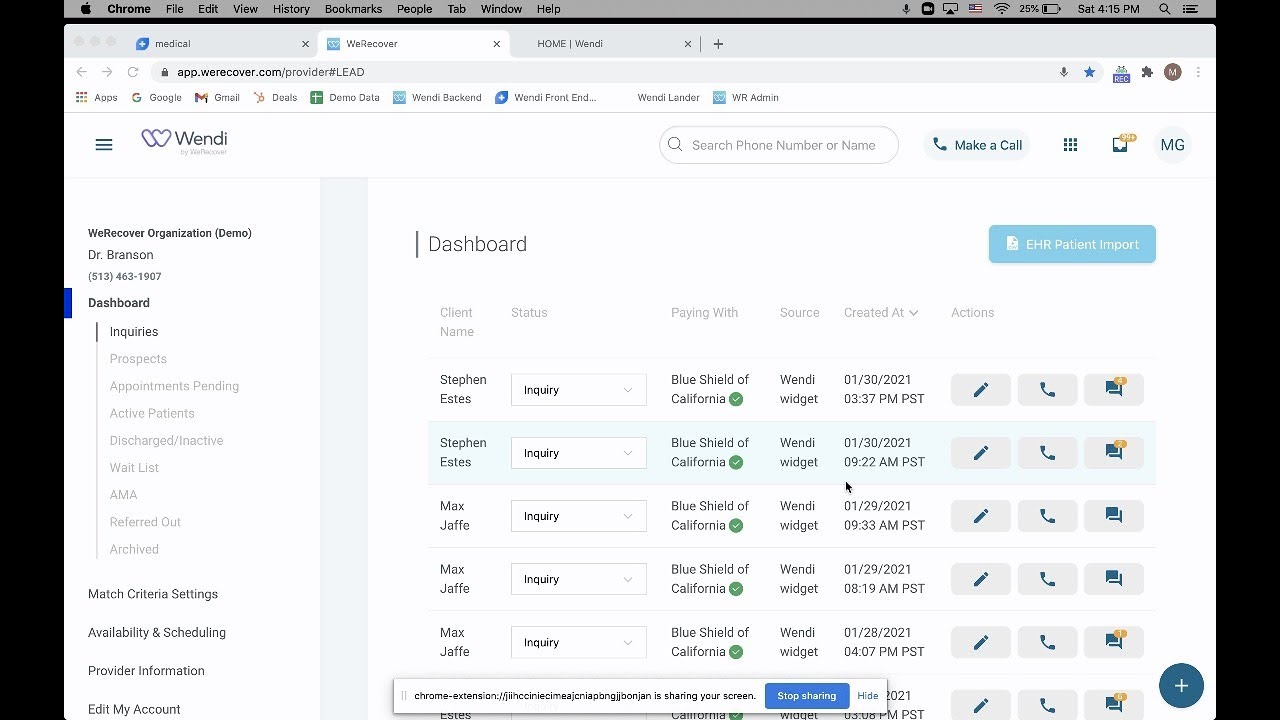The image size is (1280, 720).
Task: Open Edit My Account
Action: [134, 709]
